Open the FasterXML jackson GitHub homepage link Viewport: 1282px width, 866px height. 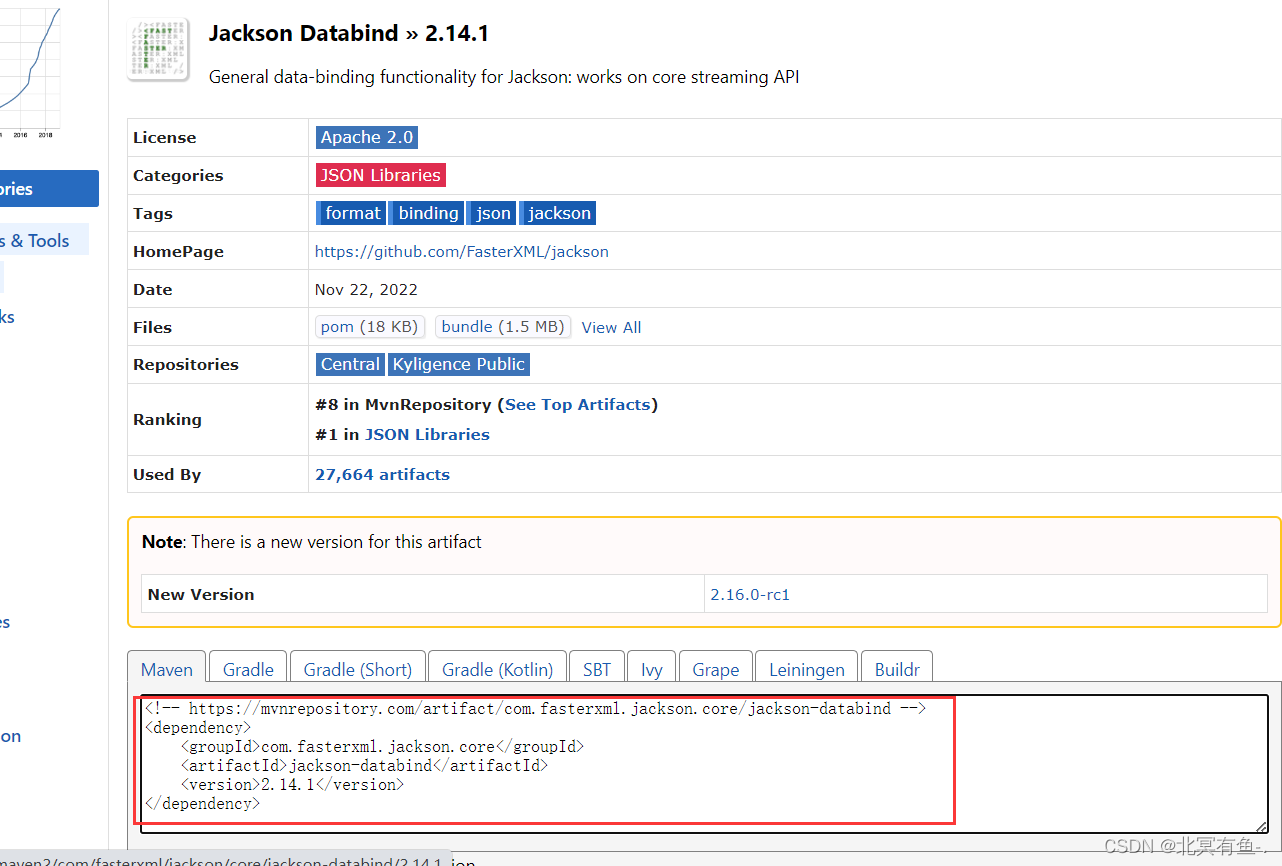click(461, 251)
